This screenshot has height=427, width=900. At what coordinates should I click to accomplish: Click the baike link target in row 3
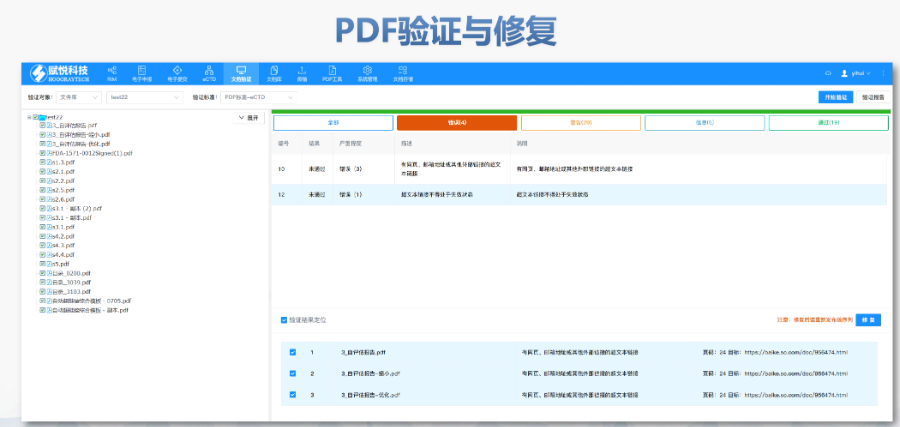pyautogui.click(x=796, y=395)
